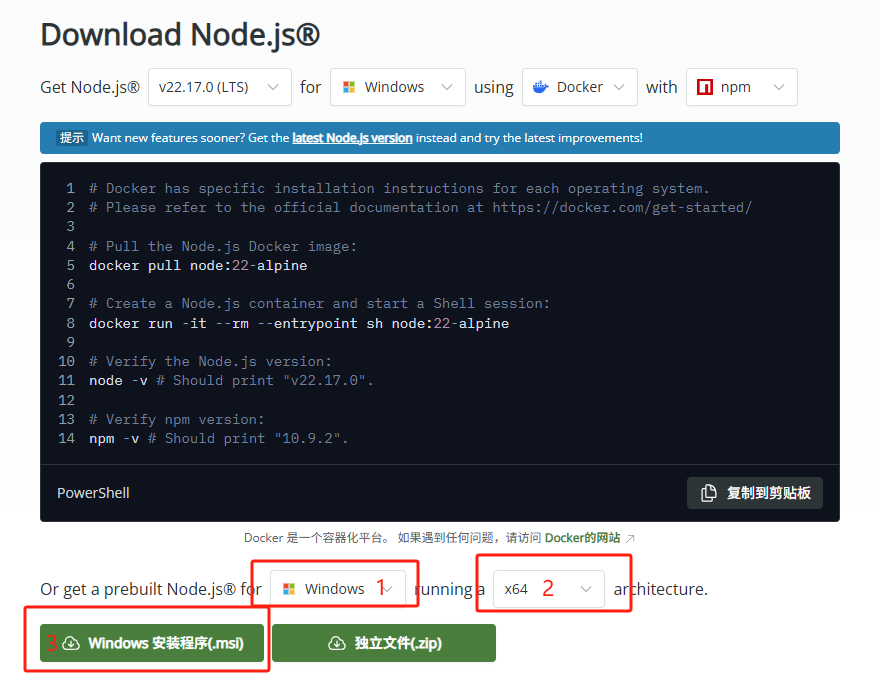Click the clipboard copy icon
880x690 pixels.
coord(708,493)
